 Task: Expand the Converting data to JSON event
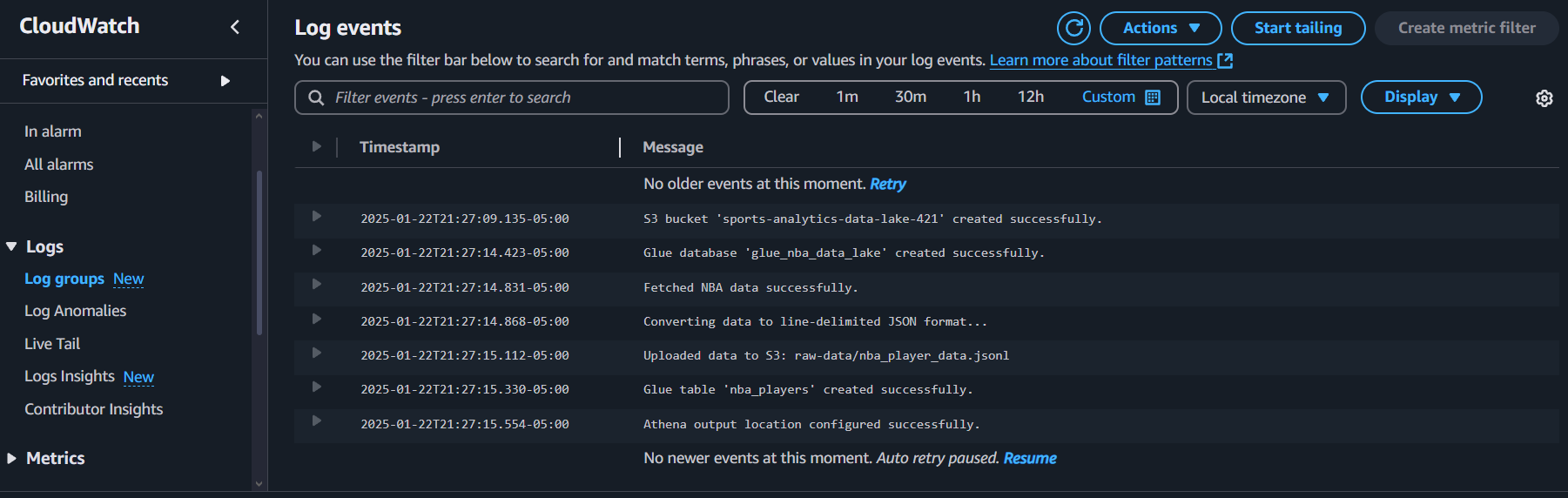pos(317,319)
